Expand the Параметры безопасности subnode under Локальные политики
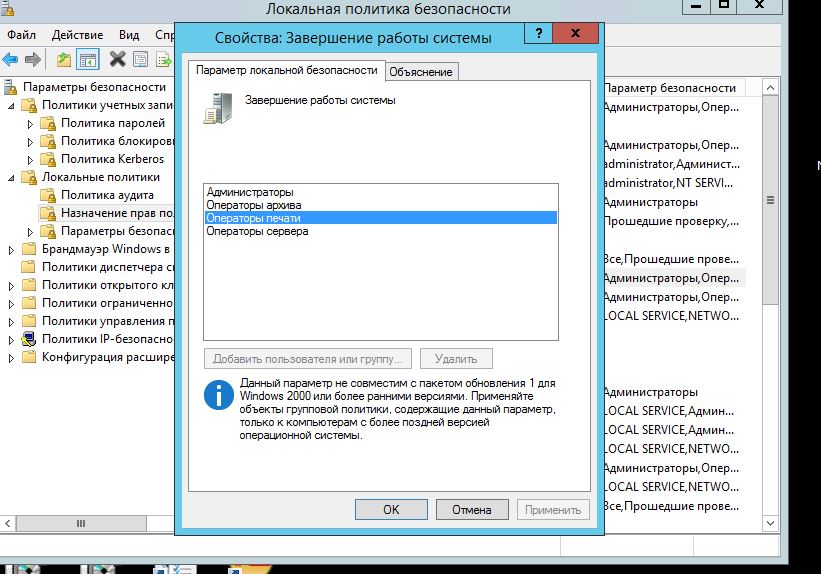This screenshot has height=574, width=821. [30, 232]
